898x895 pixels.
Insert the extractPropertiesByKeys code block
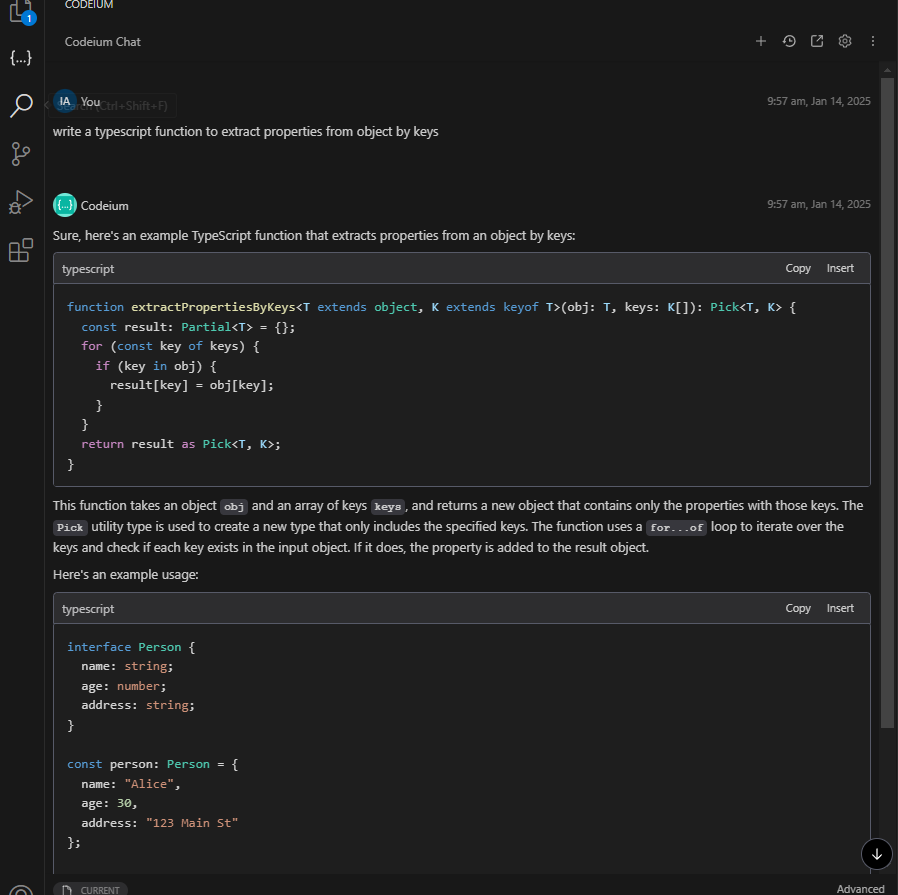click(840, 268)
